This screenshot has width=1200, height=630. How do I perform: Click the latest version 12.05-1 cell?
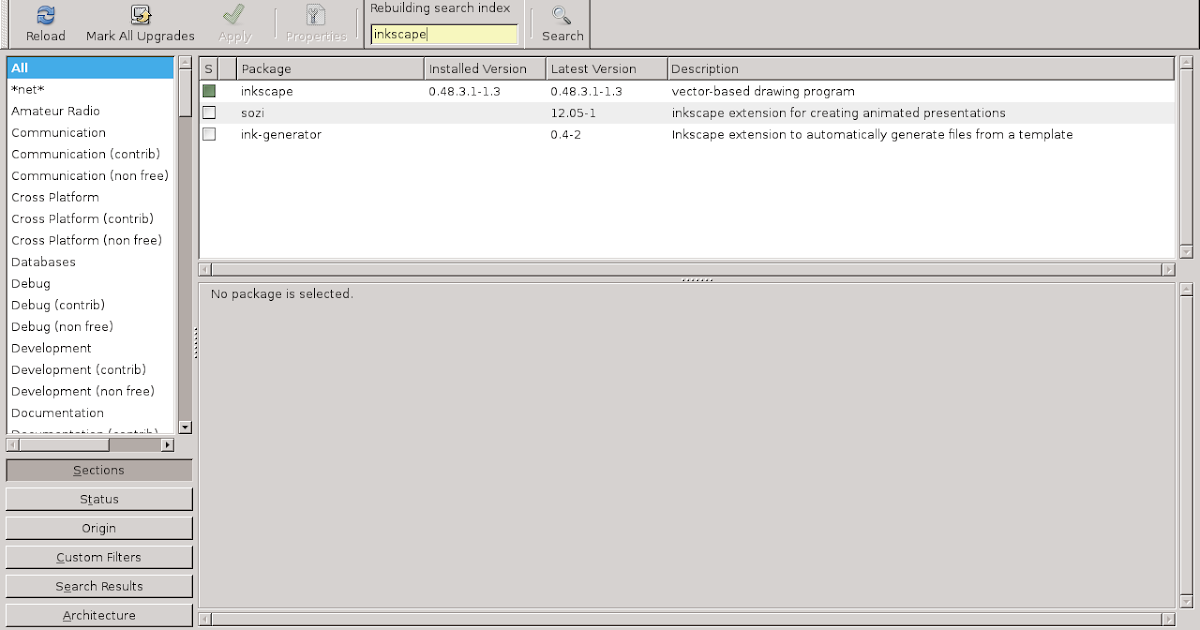pyautogui.click(x=573, y=113)
